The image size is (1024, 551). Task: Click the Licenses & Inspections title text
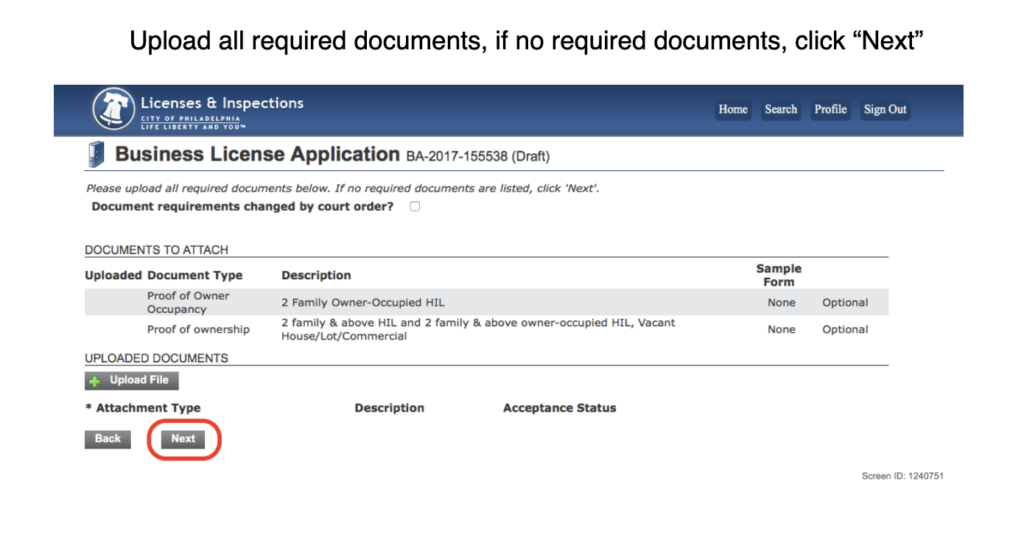pos(222,103)
